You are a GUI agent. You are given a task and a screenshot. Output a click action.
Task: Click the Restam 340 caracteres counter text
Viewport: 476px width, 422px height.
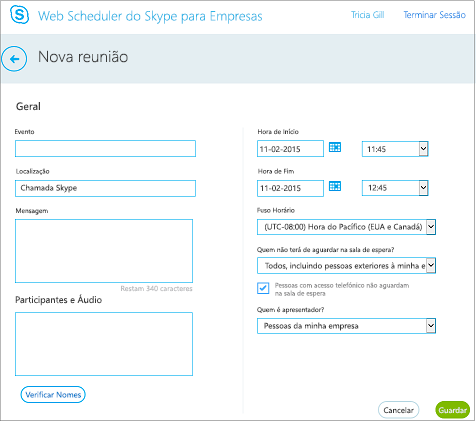tap(156, 289)
